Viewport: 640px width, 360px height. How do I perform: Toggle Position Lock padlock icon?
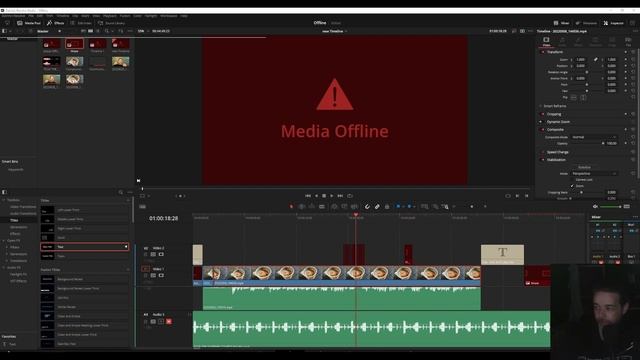(x=387, y=207)
